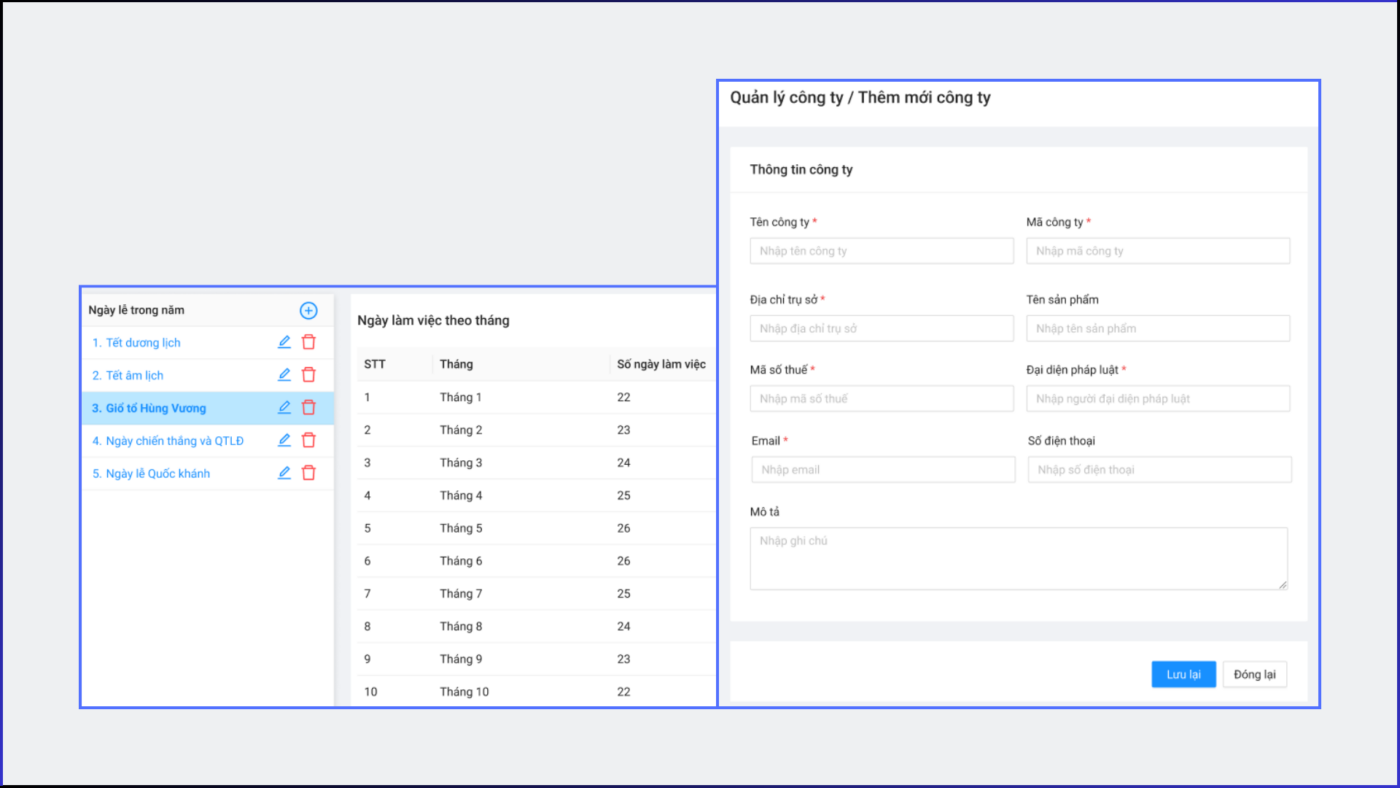This screenshot has width=1400, height=788.
Task: Click the Địa chỉ trụ sở field
Action: point(882,328)
